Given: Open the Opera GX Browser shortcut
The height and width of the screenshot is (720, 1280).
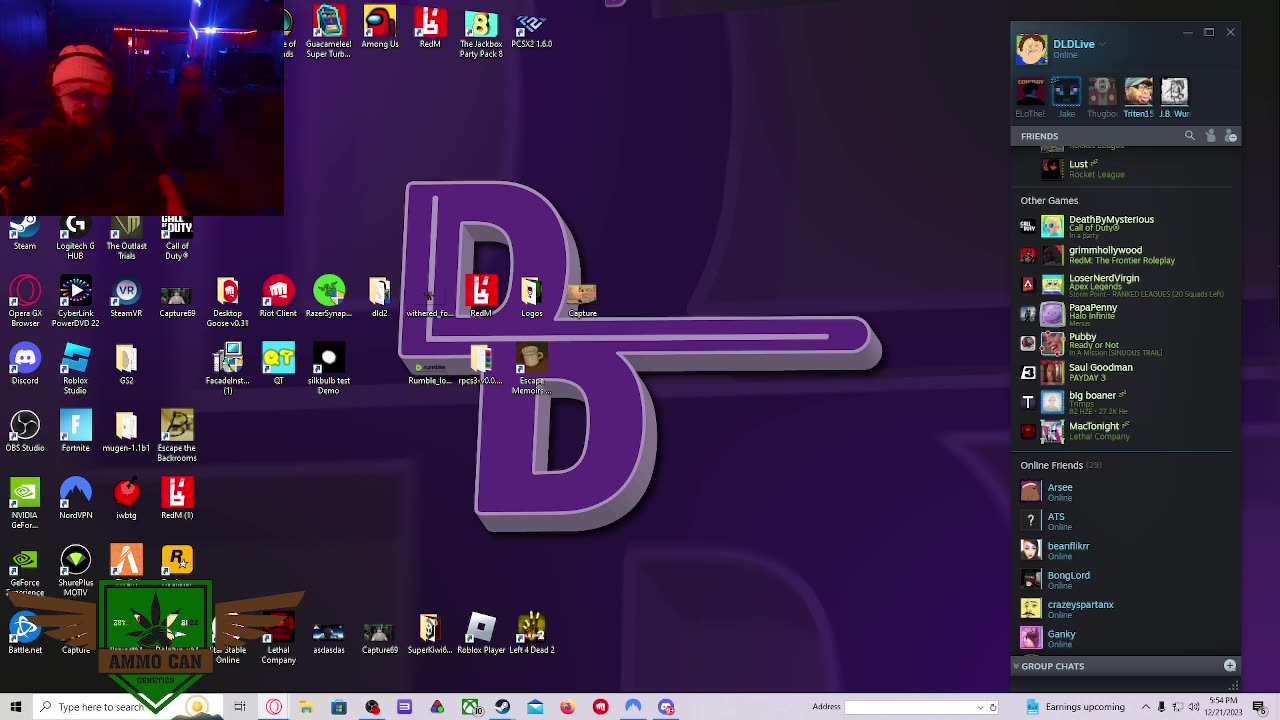Looking at the screenshot, I should [25, 302].
